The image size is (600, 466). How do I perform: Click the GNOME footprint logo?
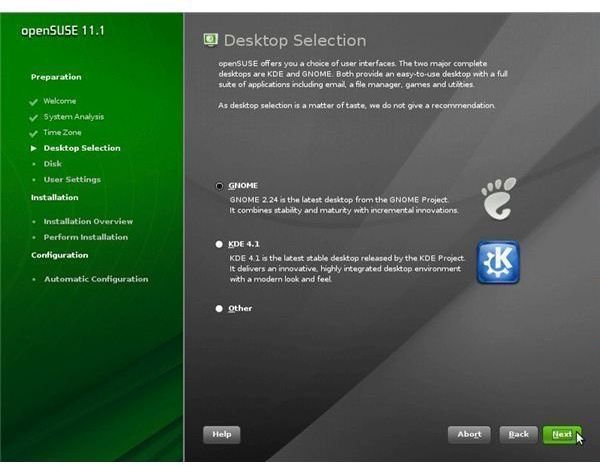pos(499,198)
